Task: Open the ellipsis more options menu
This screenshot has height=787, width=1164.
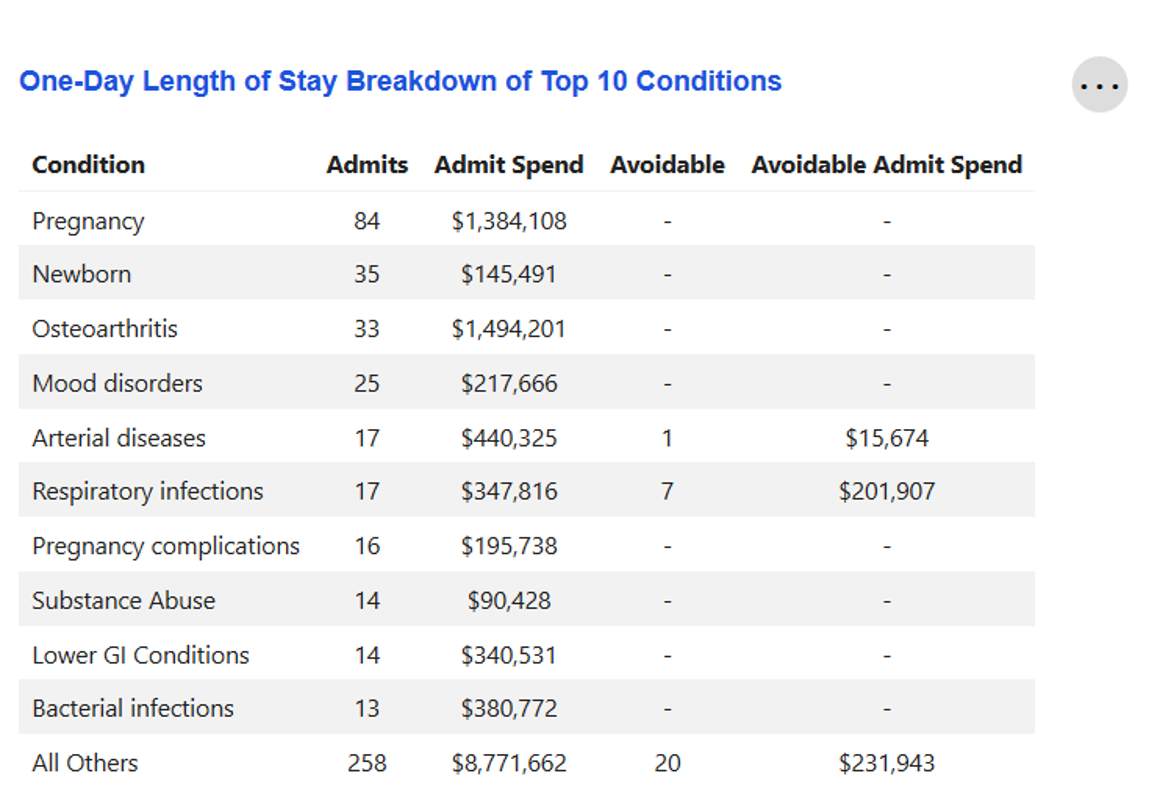Action: [x=1099, y=85]
